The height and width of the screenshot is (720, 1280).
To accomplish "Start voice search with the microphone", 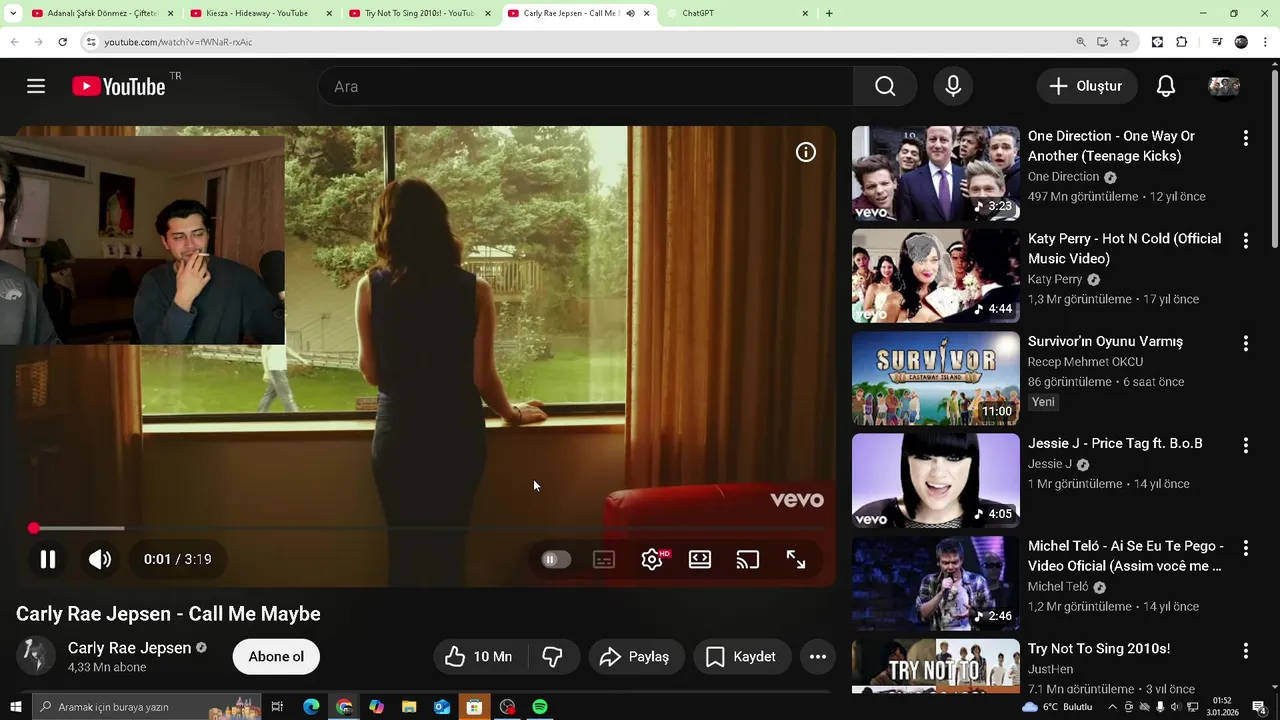I will click(x=953, y=86).
